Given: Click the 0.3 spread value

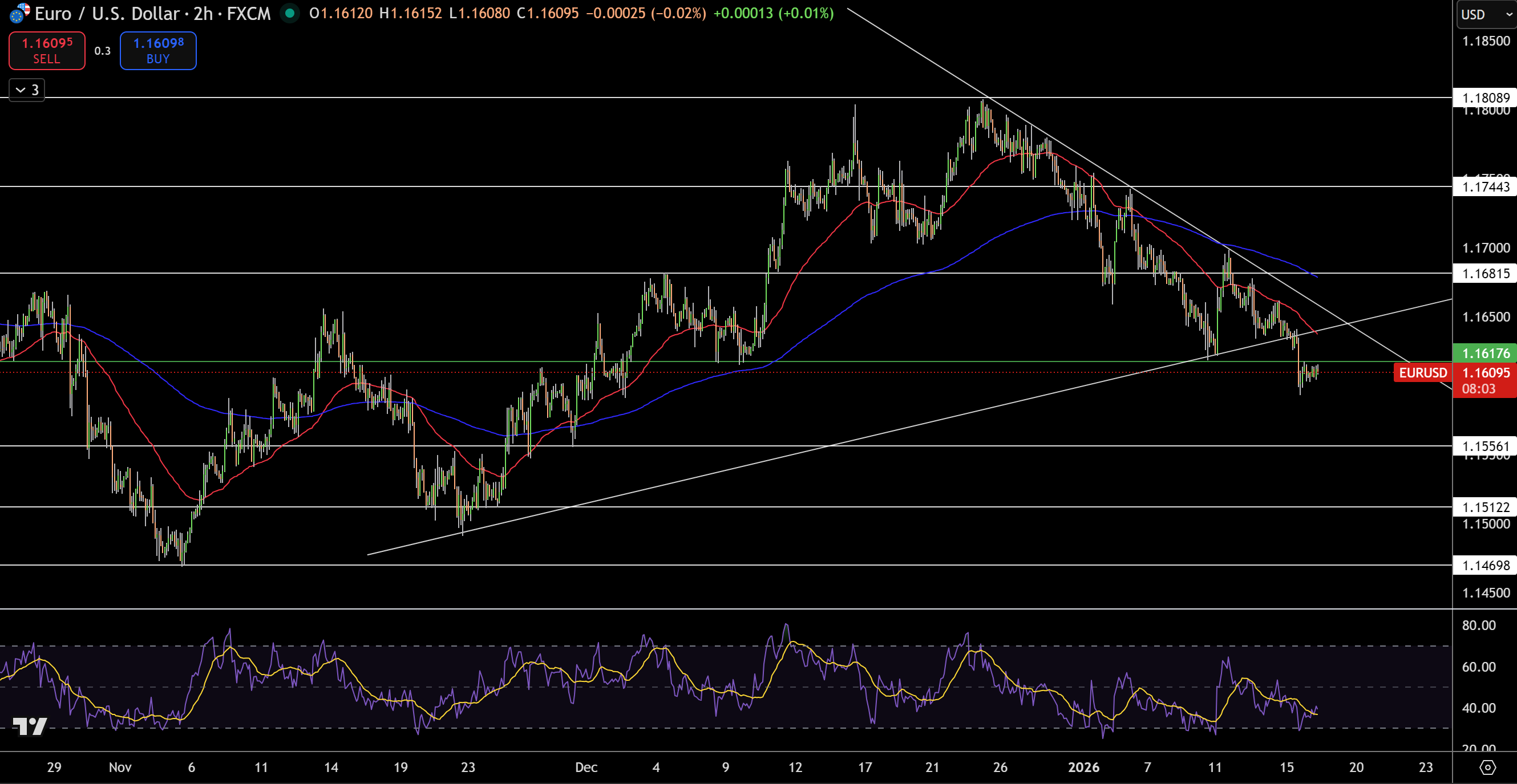Looking at the screenshot, I should pos(103,51).
